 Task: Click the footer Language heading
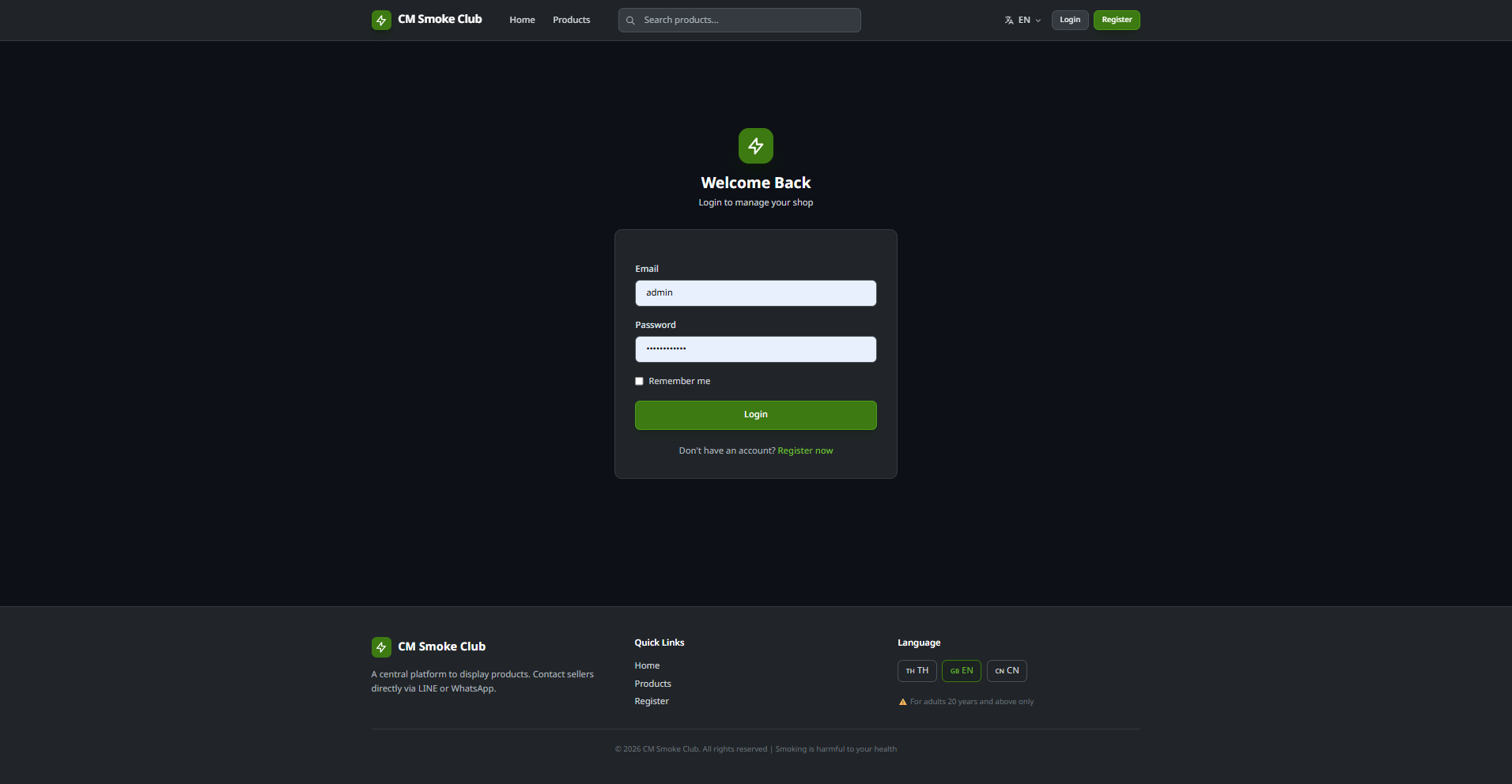pyautogui.click(x=919, y=643)
